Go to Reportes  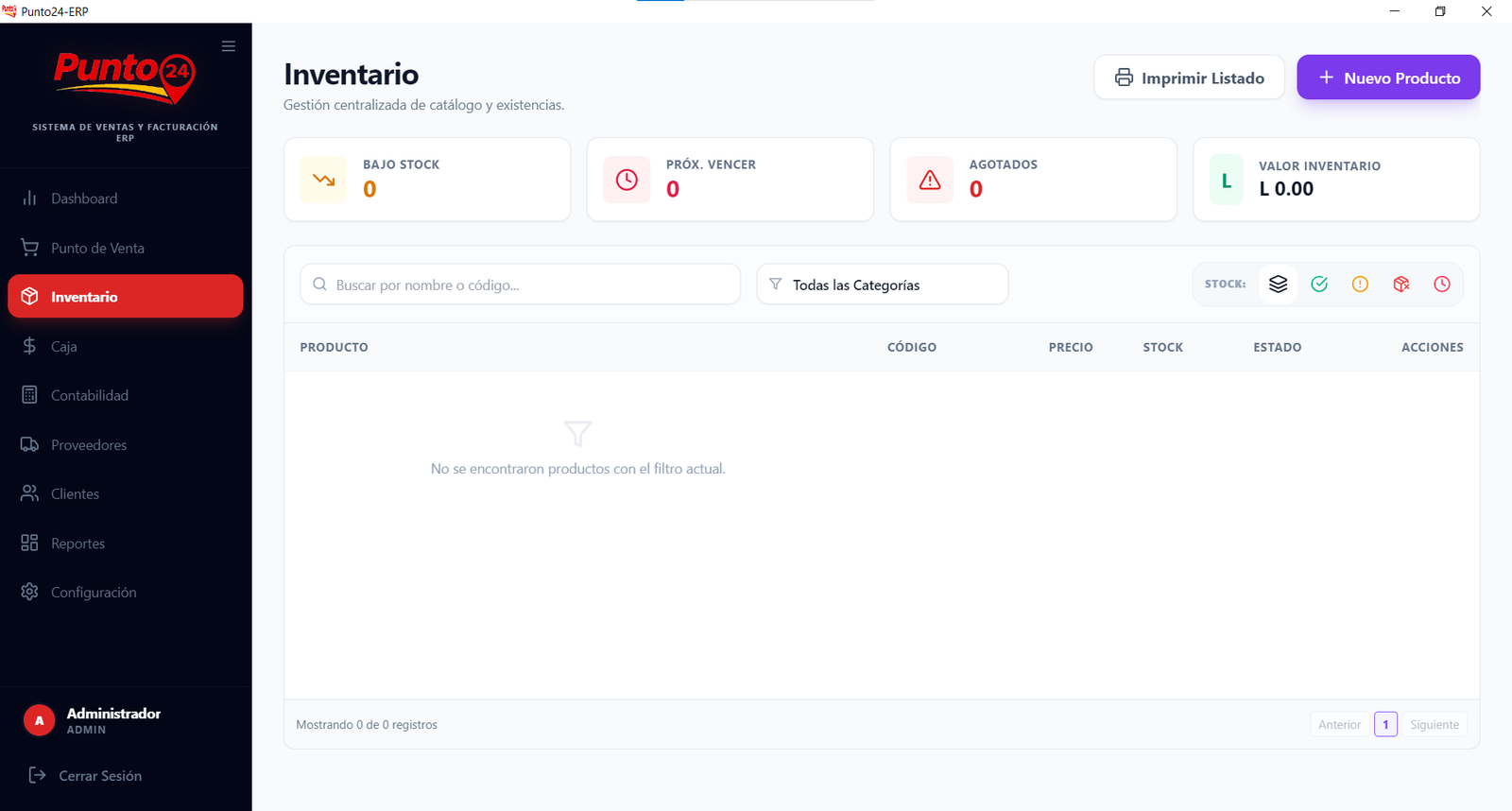(126, 543)
